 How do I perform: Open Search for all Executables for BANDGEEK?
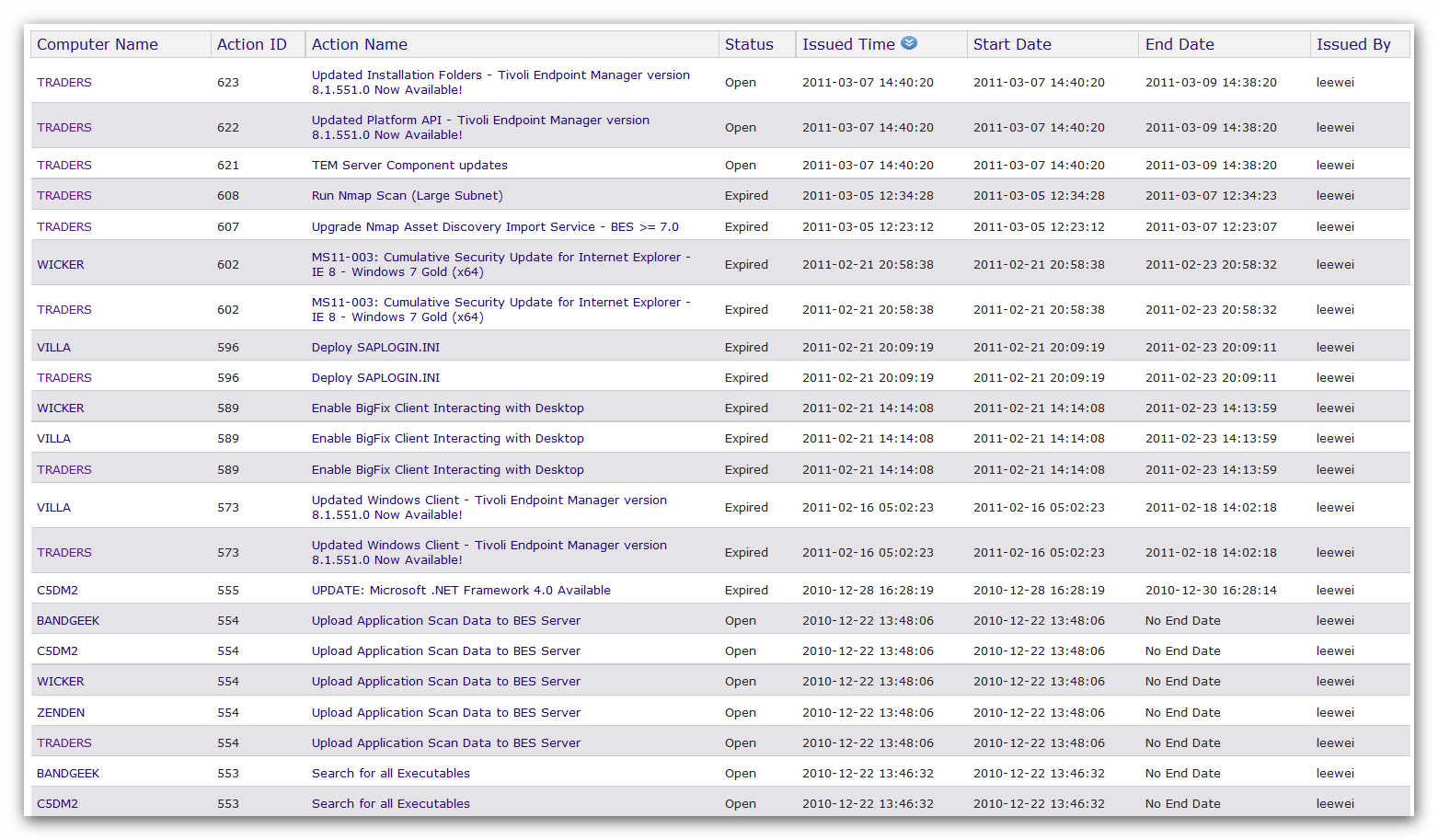point(390,774)
